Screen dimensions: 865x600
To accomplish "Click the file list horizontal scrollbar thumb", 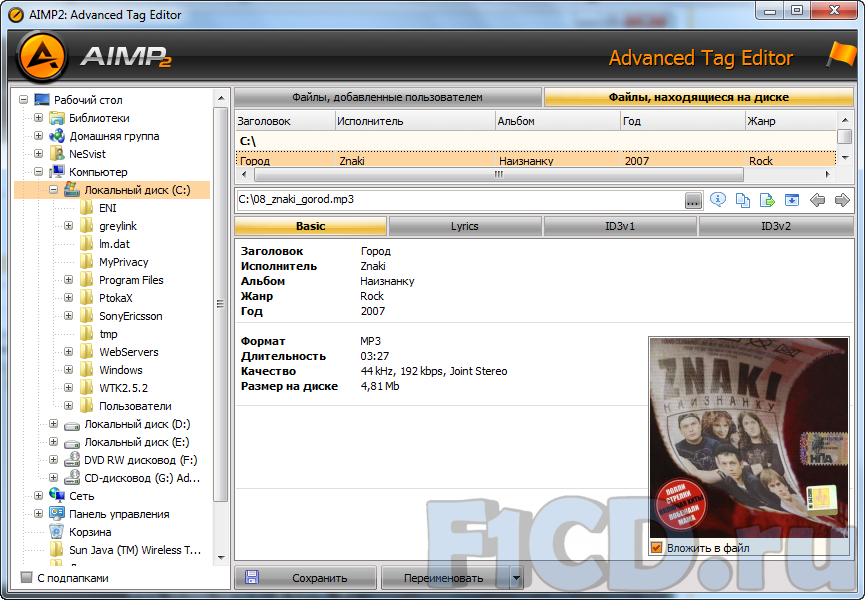I will 499,175.
